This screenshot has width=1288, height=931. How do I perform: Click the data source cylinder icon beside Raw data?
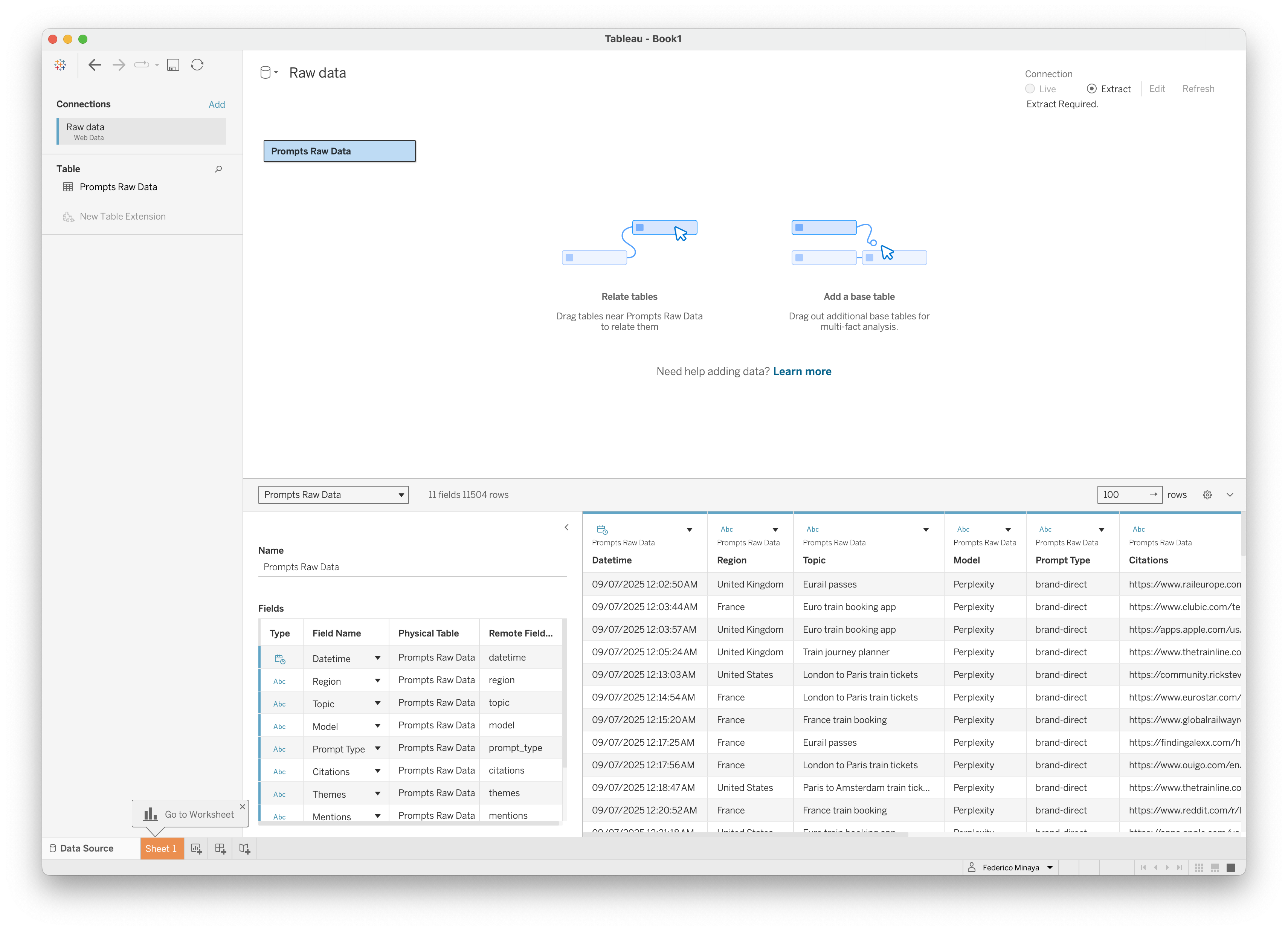(x=265, y=73)
